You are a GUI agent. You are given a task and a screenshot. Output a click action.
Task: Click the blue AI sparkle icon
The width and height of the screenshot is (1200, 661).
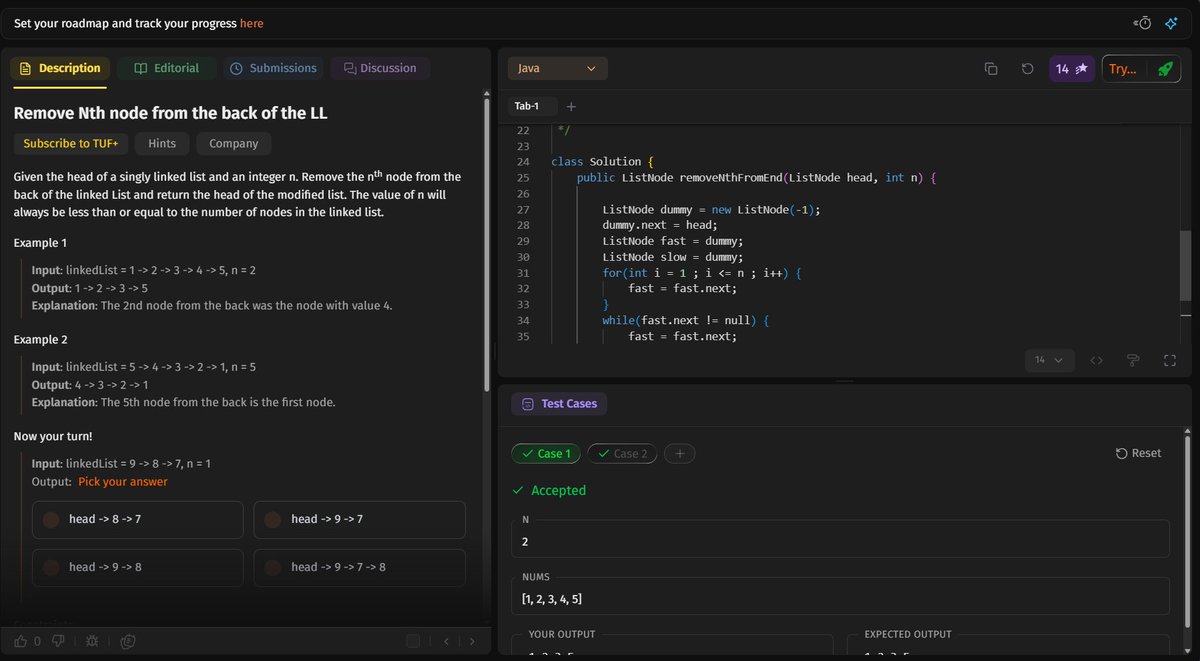click(x=1171, y=23)
